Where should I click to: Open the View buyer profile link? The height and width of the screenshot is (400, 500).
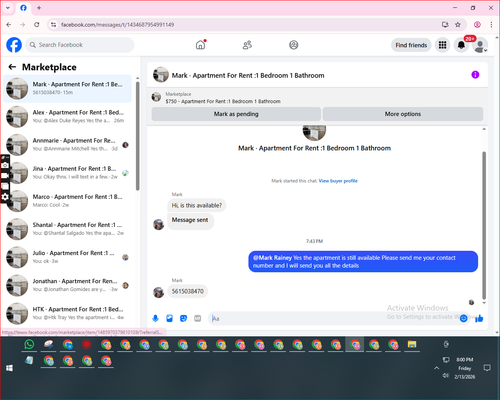pyautogui.click(x=338, y=181)
